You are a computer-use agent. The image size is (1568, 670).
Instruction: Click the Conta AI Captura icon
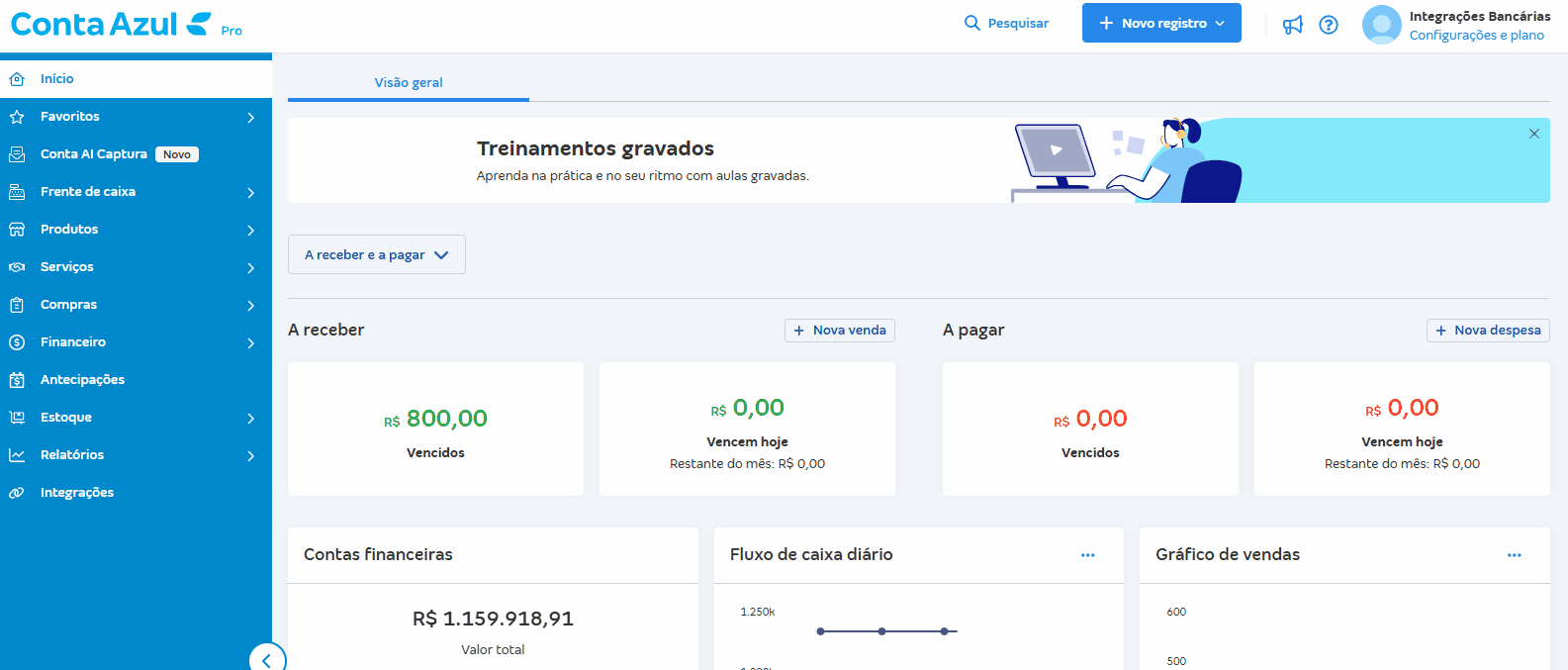pos(17,154)
